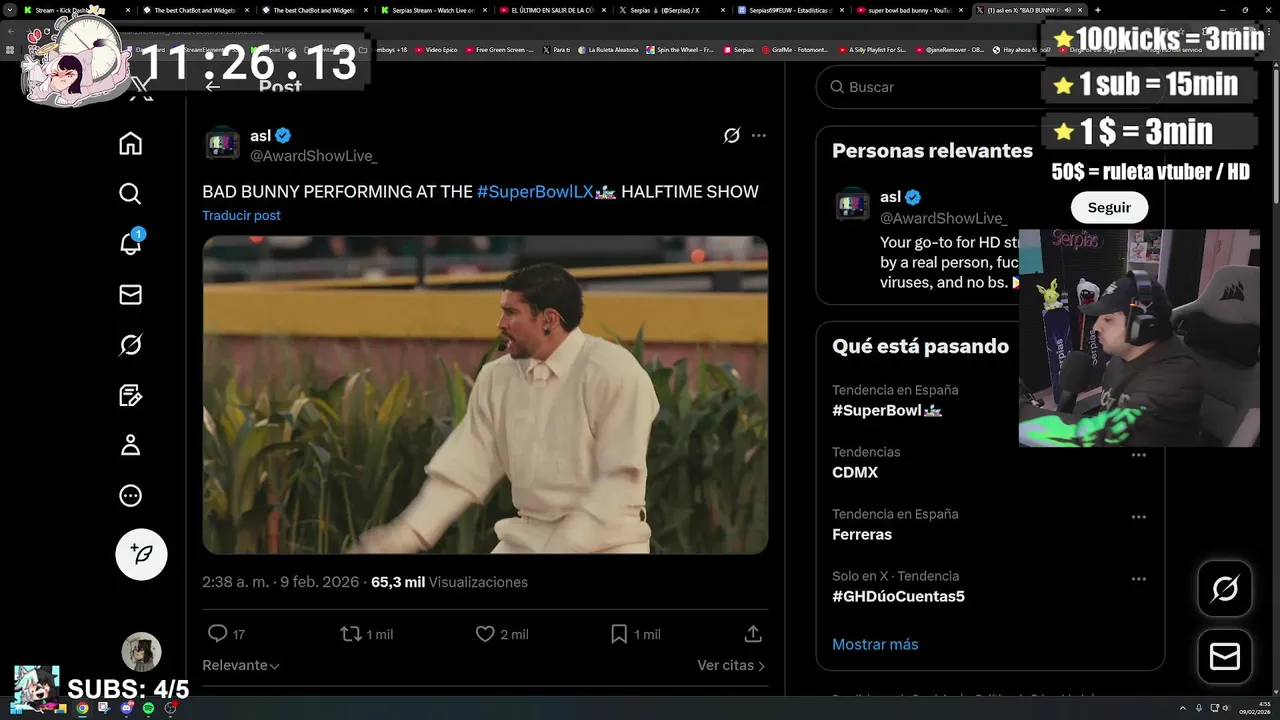Open the More options circle icon in sidebar
The height and width of the screenshot is (720, 1280).
(x=130, y=496)
